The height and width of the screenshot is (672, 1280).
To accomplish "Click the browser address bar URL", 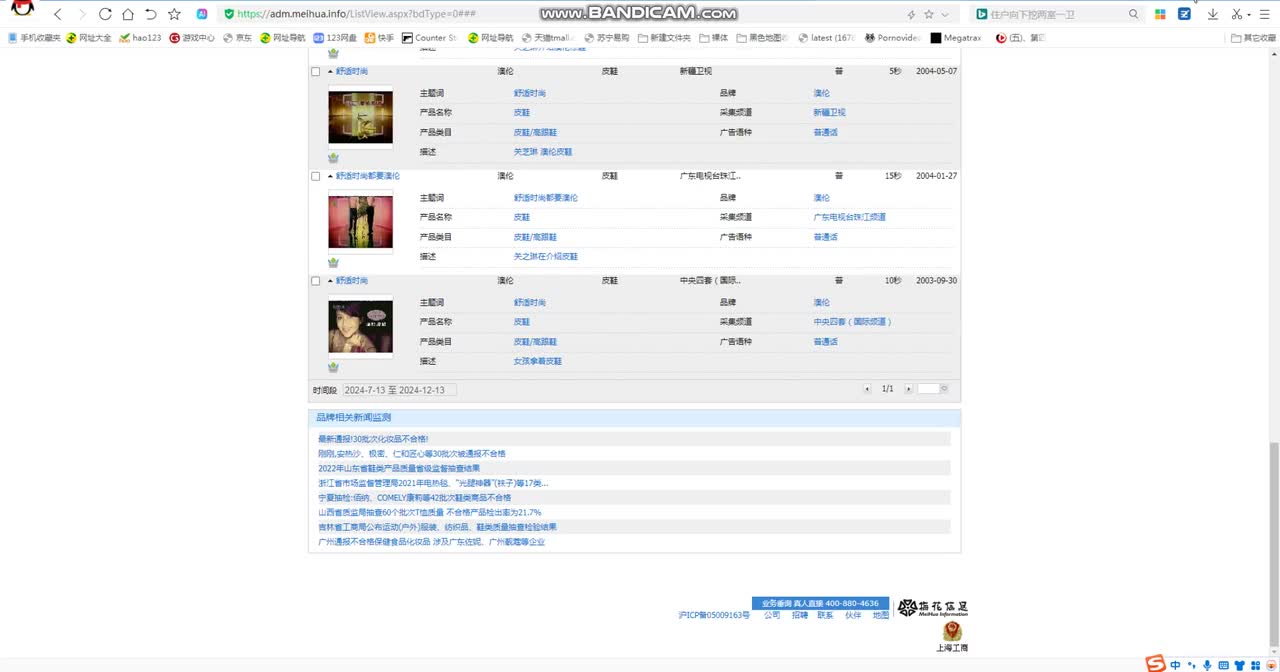I will pos(357,14).
